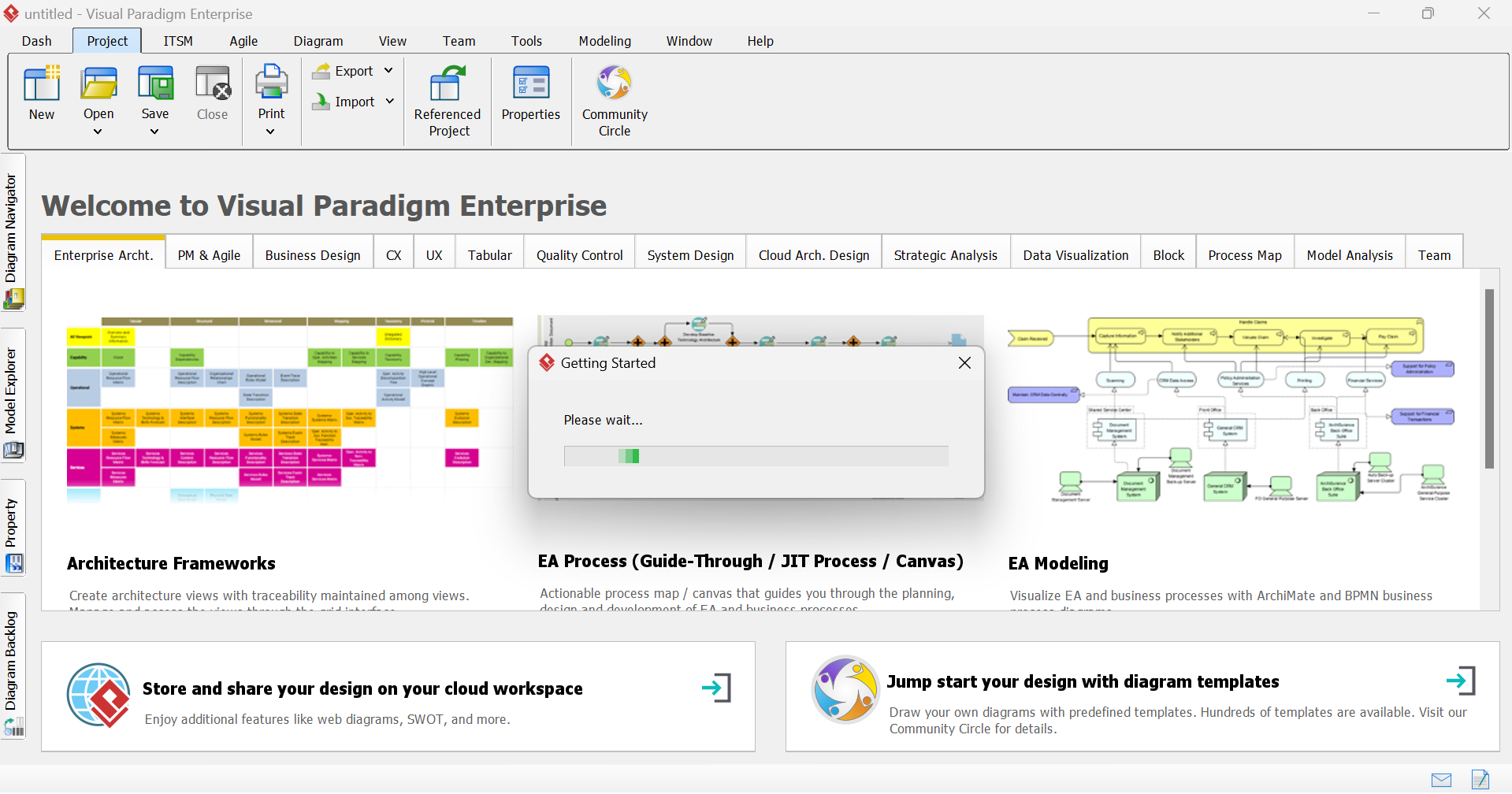Click the Getting Started progress bar
This screenshot has height=794, width=1512.
point(756,456)
